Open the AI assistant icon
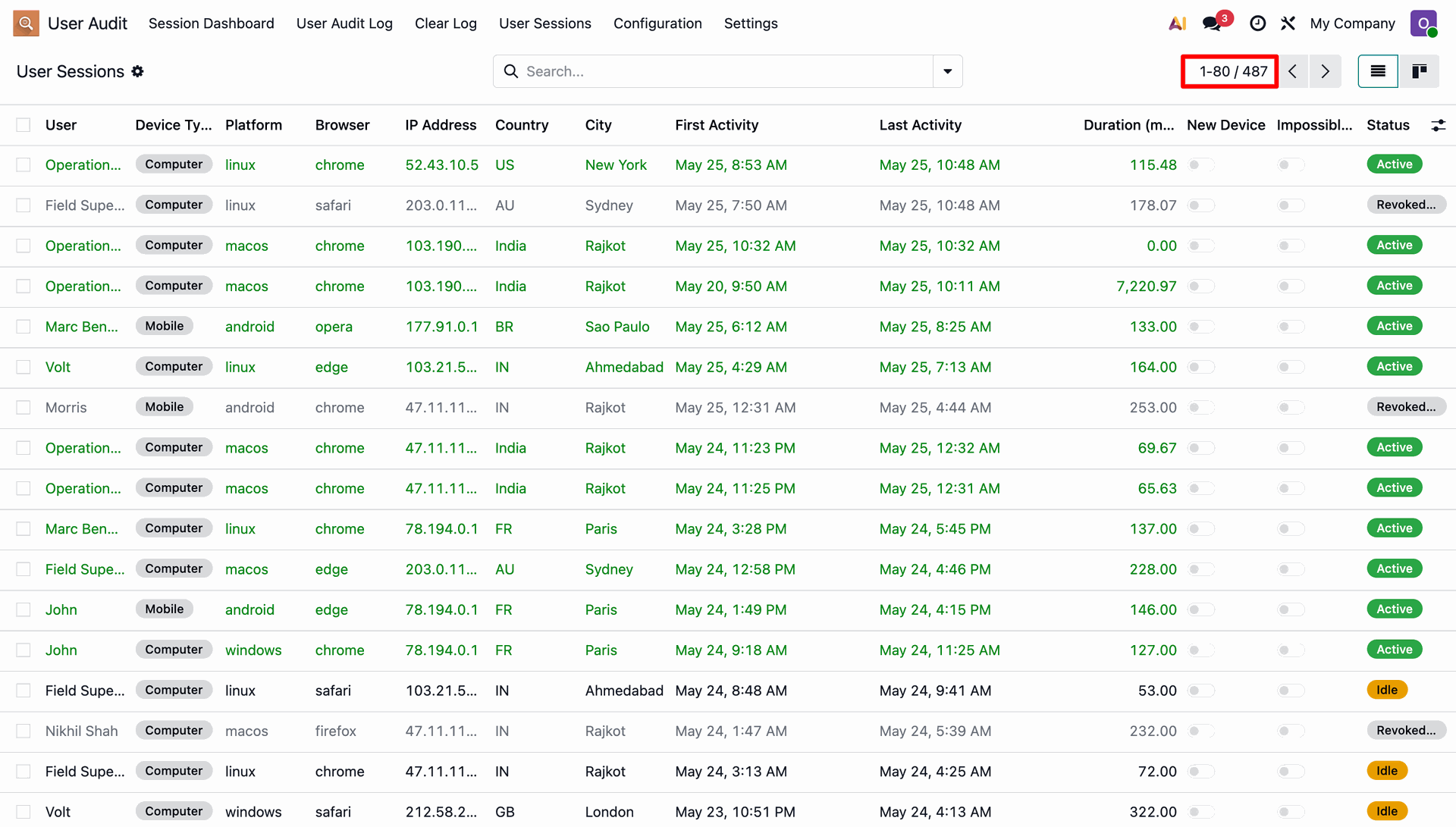This screenshot has height=827, width=1456. tap(1177, 23)
